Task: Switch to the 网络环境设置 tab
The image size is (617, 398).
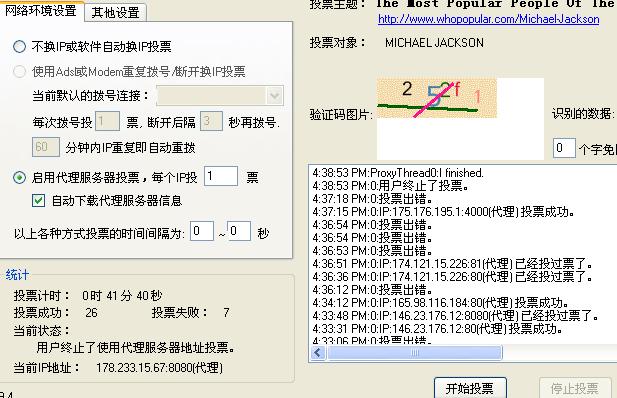Action: tap(41, 11)
